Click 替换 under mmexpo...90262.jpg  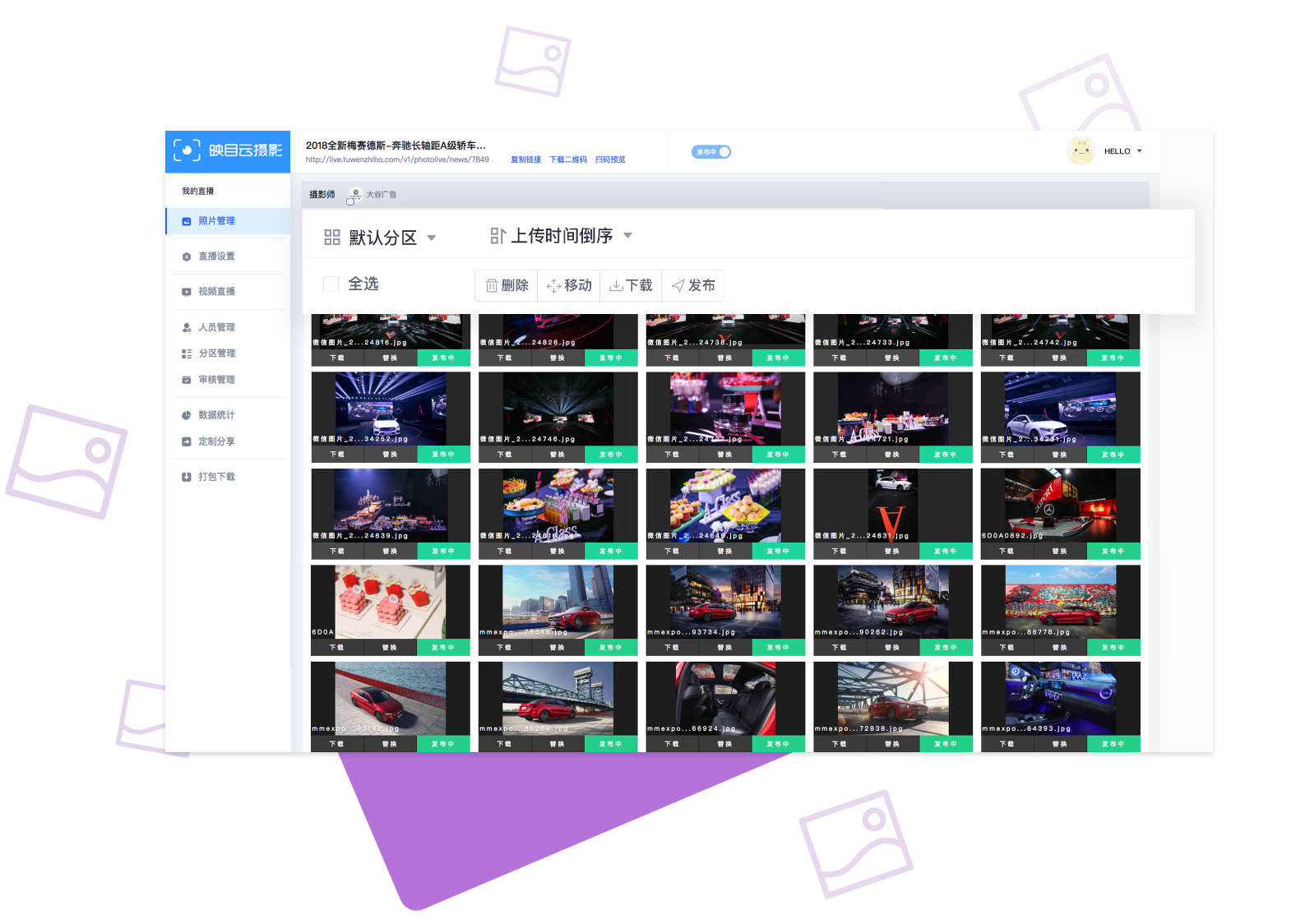(892, 648)
